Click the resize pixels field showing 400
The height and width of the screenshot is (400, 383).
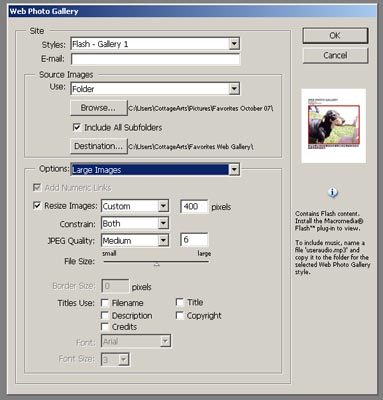tap(194, 206)
